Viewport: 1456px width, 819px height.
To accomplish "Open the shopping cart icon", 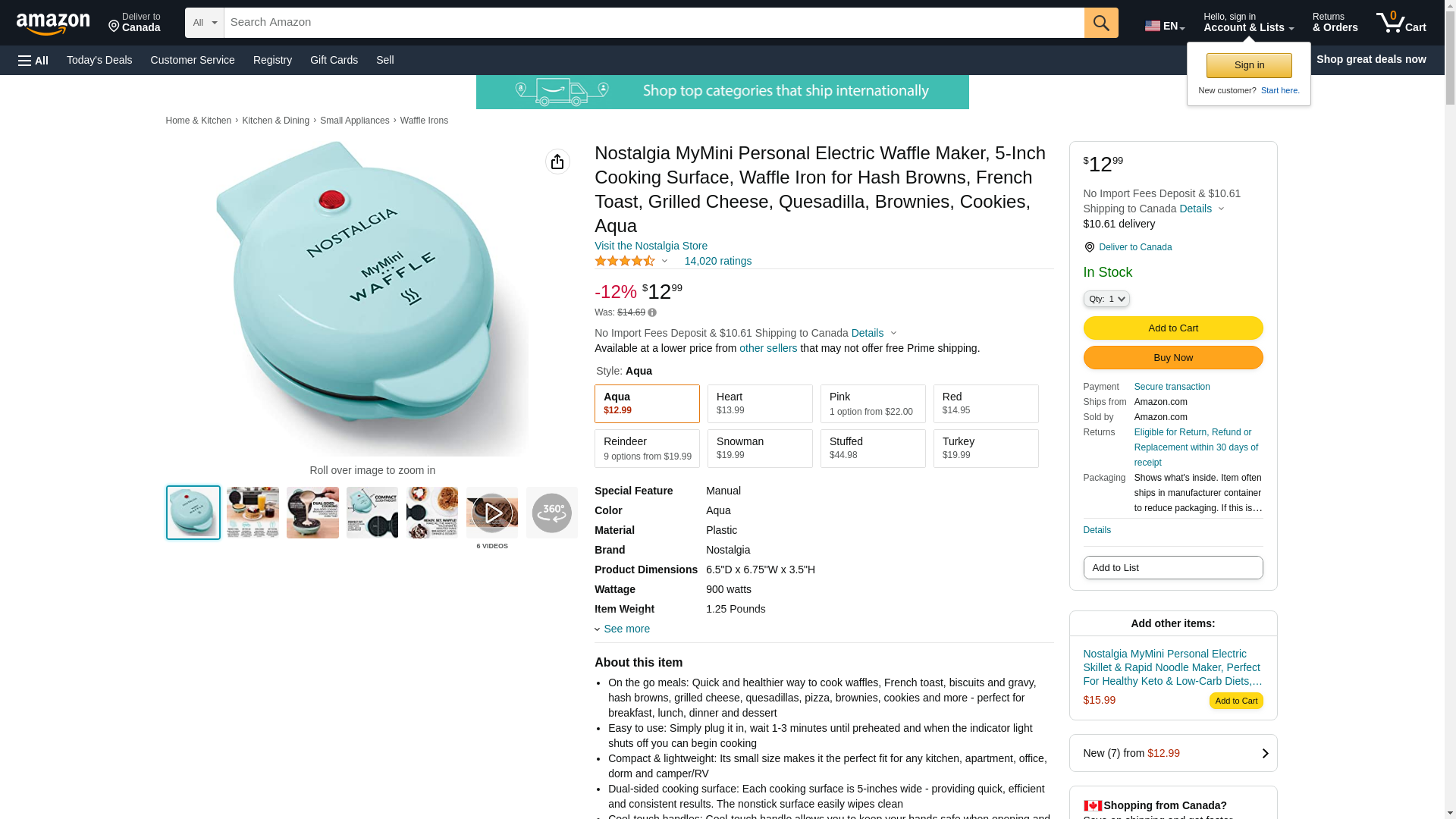I will tap(1401, 23).
